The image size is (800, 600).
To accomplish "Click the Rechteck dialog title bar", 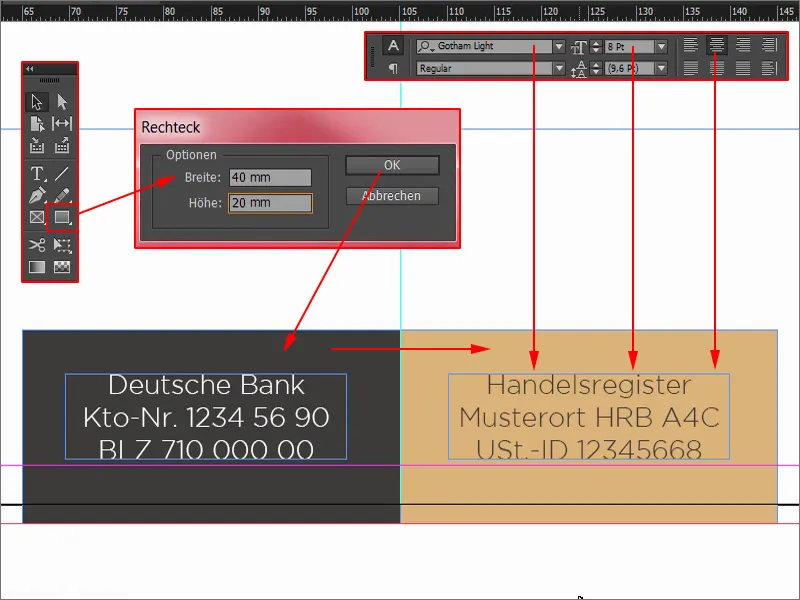I will click(297, 127).
